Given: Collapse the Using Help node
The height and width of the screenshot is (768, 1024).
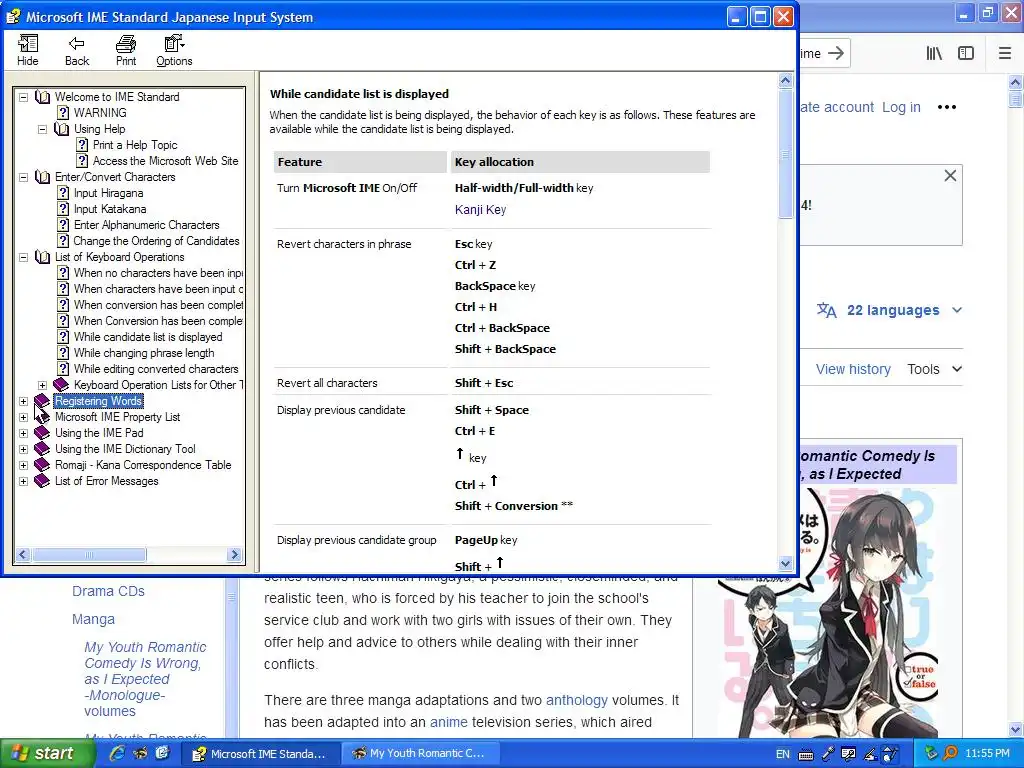Looking at the screenshot, I should click(42, 129).
